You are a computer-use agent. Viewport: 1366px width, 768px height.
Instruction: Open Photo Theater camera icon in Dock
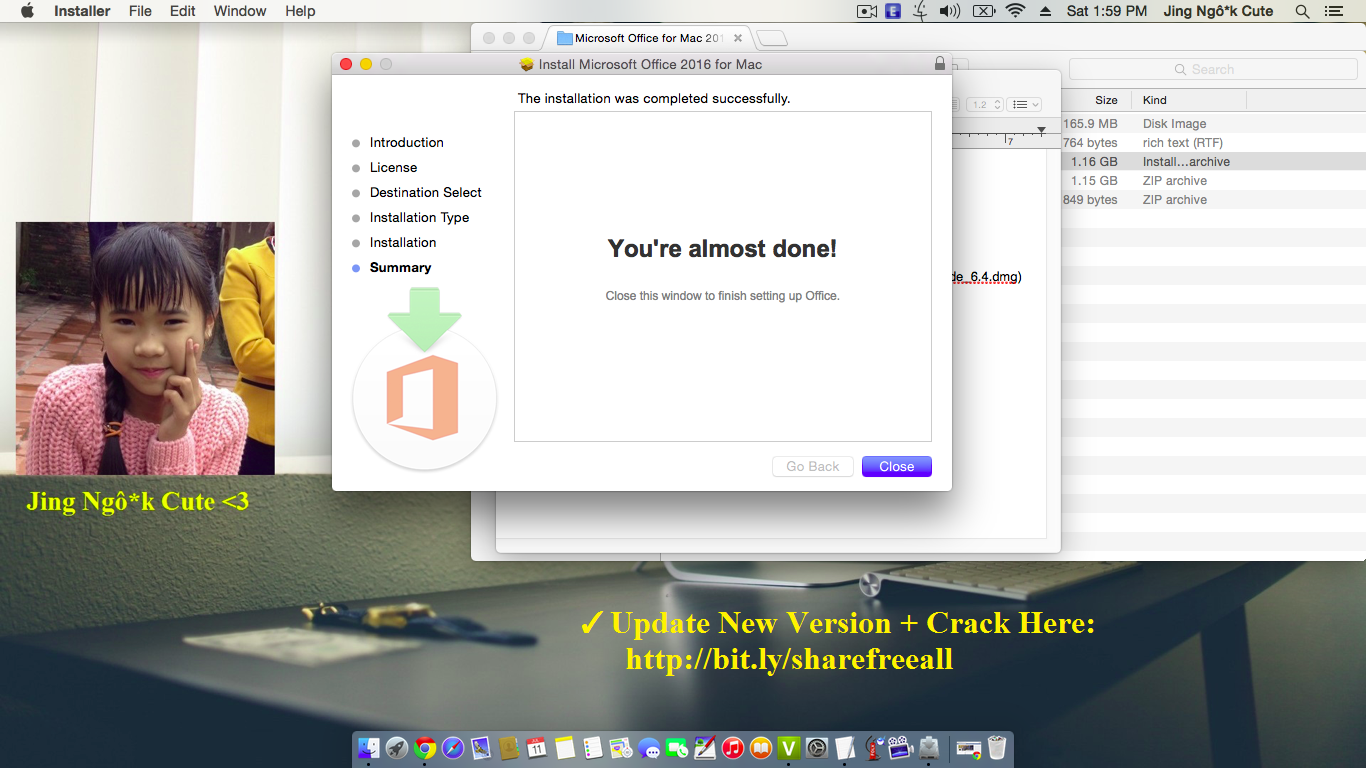coord(901,747)
